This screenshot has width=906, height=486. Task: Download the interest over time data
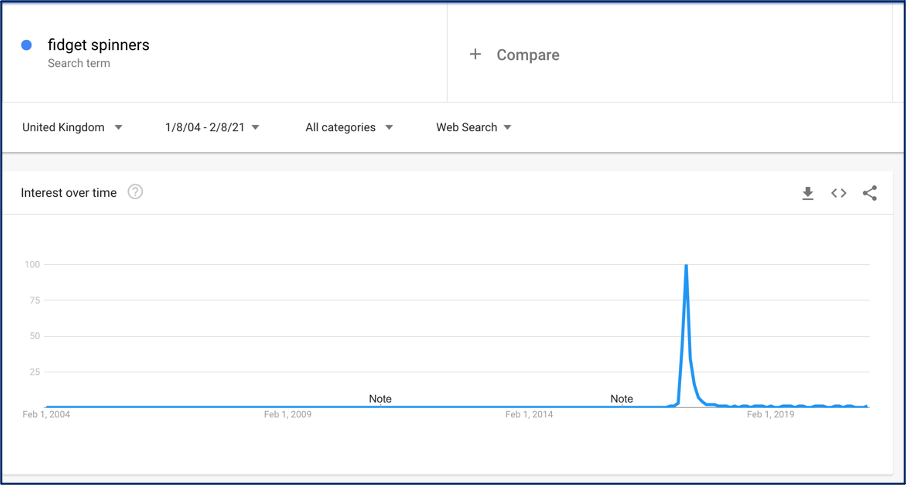pyautogui.click(x=808, y=193)
